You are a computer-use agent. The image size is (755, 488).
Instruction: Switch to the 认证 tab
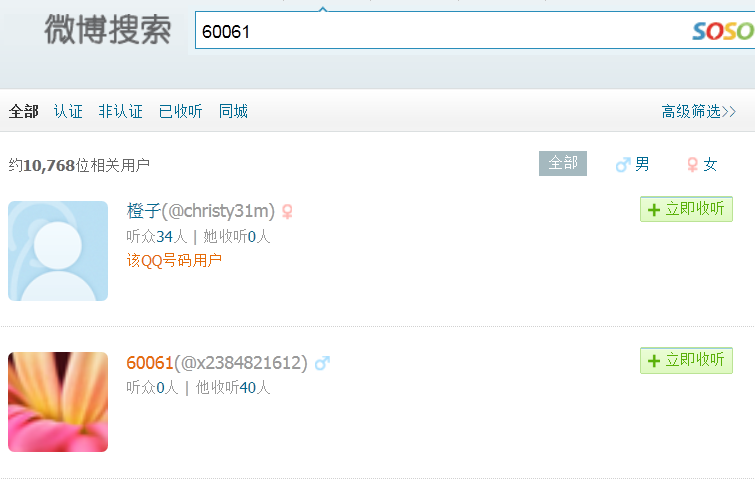[68, 111]
